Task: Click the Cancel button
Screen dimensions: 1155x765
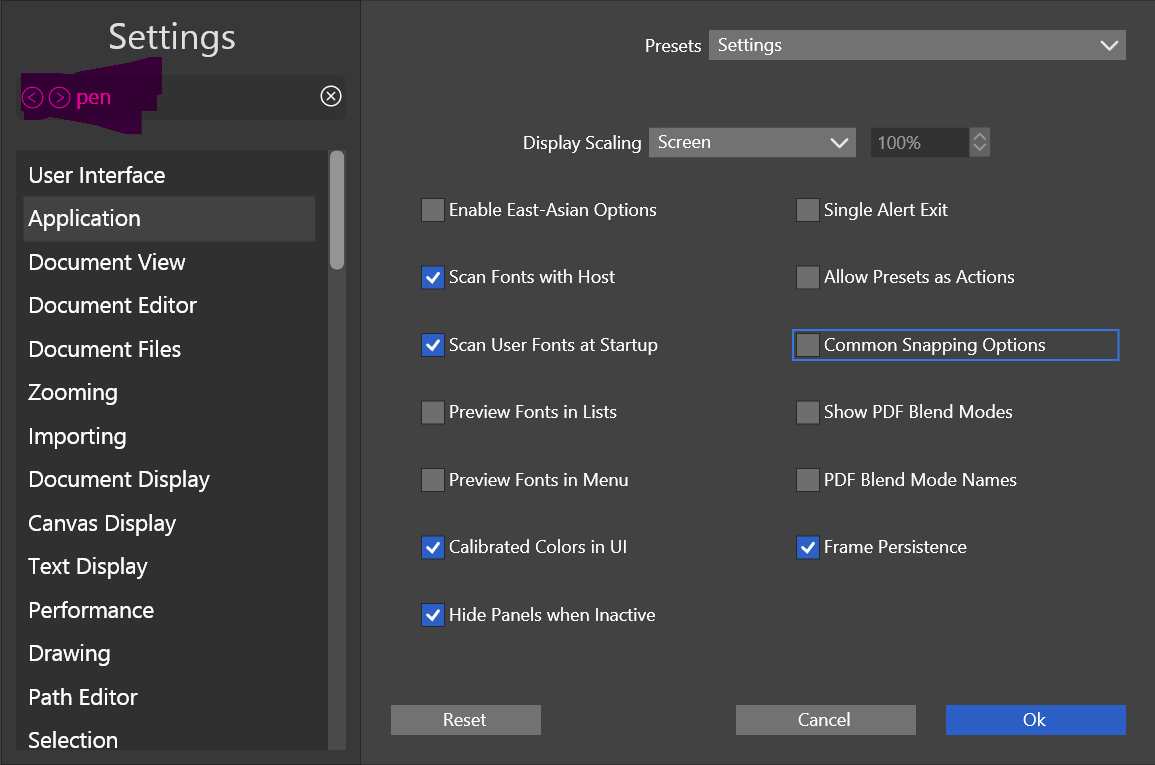Action: coord(825,720)
